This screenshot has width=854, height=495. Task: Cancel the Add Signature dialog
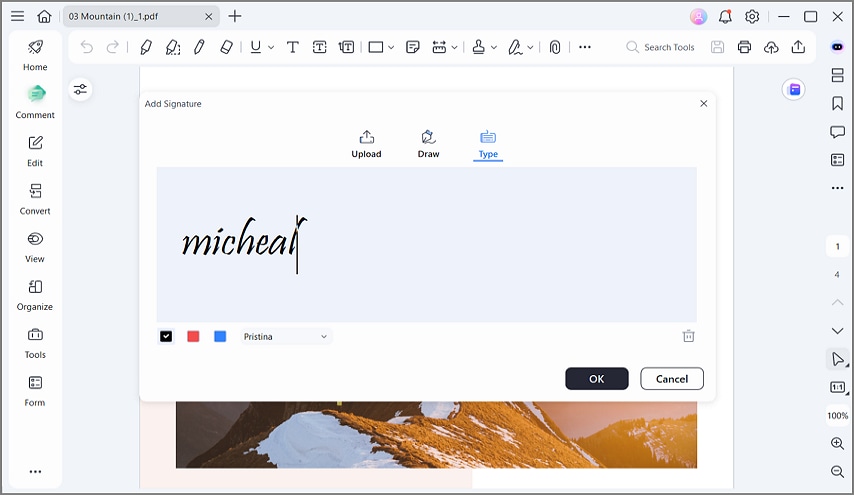coord(672,378)
